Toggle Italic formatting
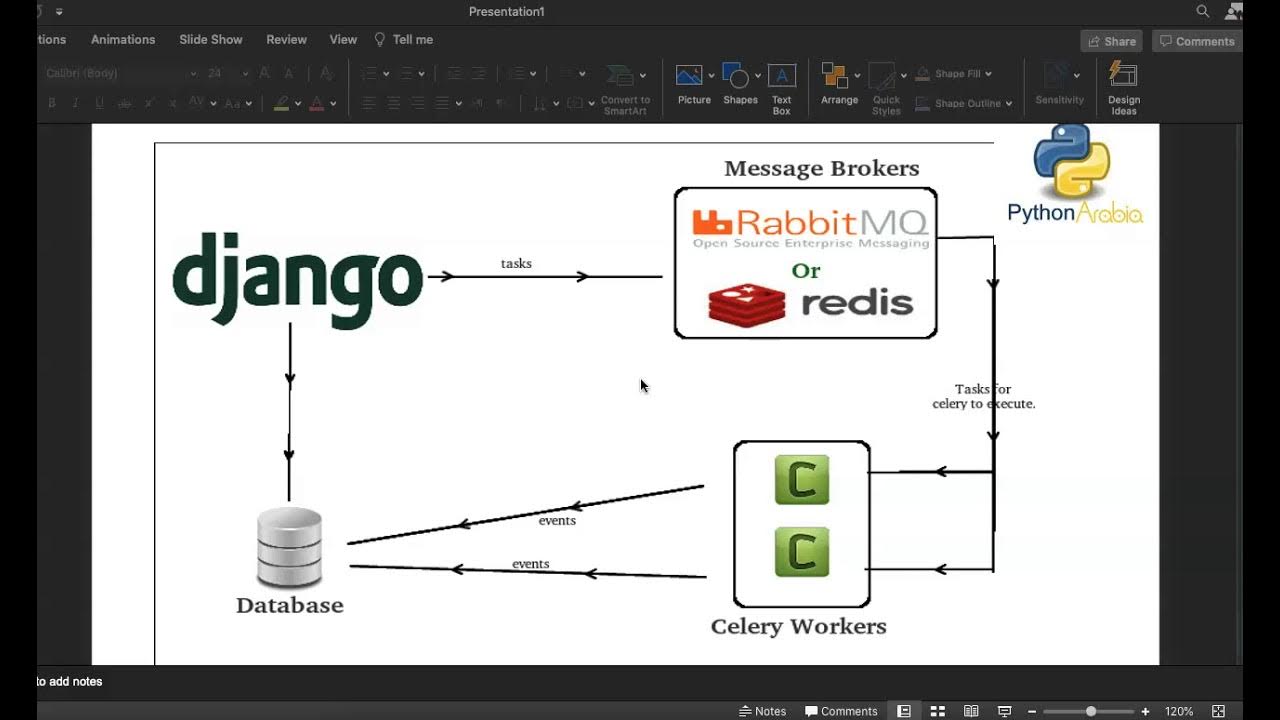The width and height of the screenshot is (1280, 720). coord(75,103)
